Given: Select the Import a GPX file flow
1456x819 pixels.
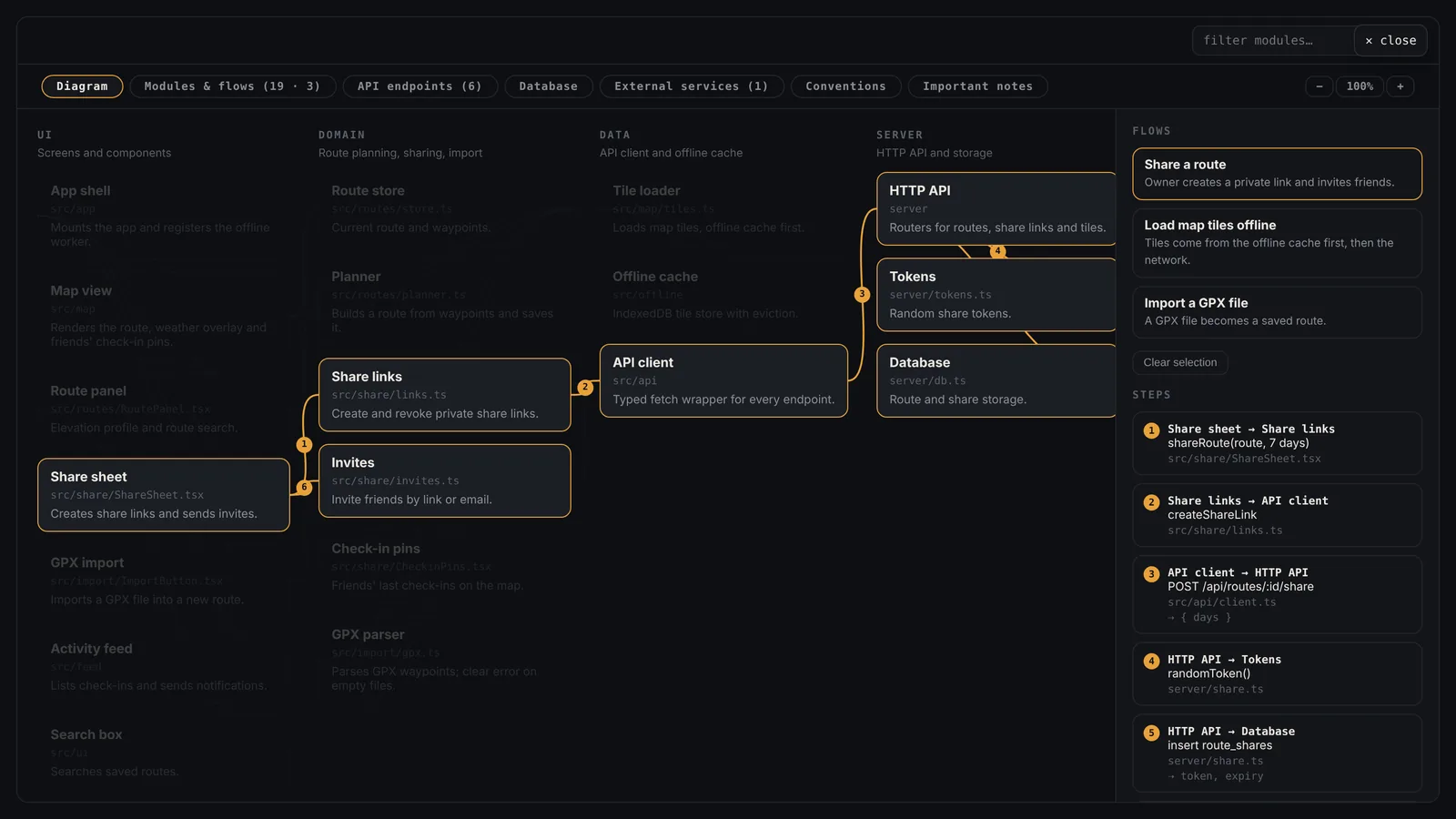Looking at the screenshot, I should click(x=1277, y=312).
